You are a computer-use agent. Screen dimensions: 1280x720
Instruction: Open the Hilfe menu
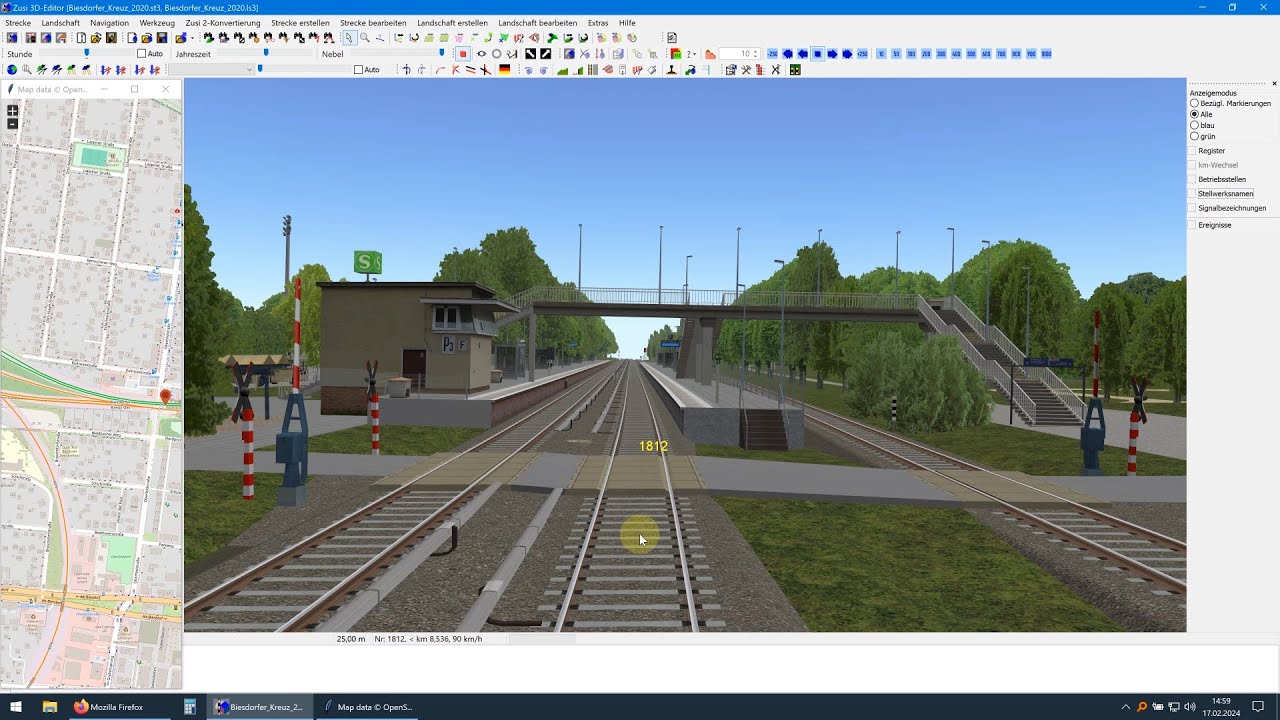pos(627,23)
